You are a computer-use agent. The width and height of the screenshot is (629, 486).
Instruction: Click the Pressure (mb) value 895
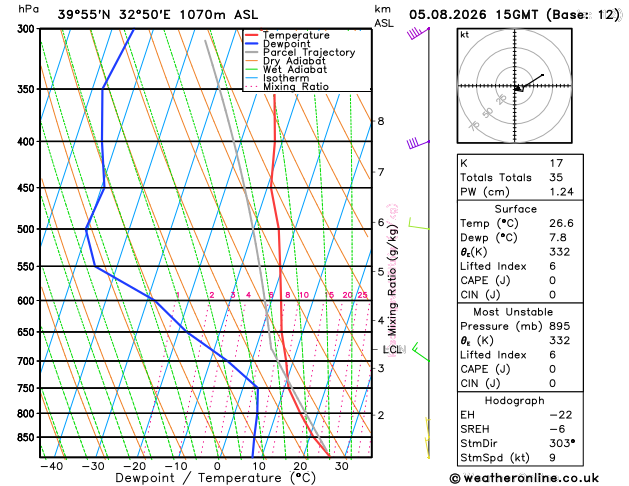[560, 326]
